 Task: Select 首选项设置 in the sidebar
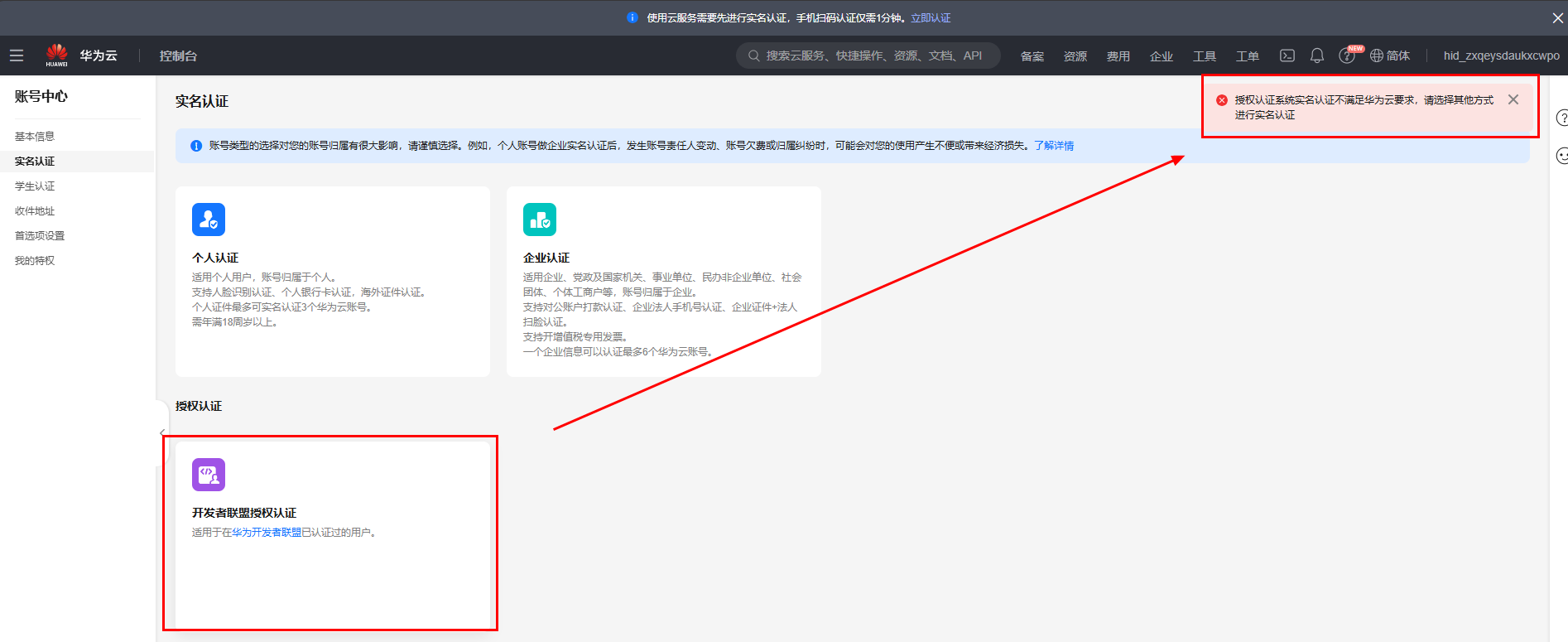(40, 236)
